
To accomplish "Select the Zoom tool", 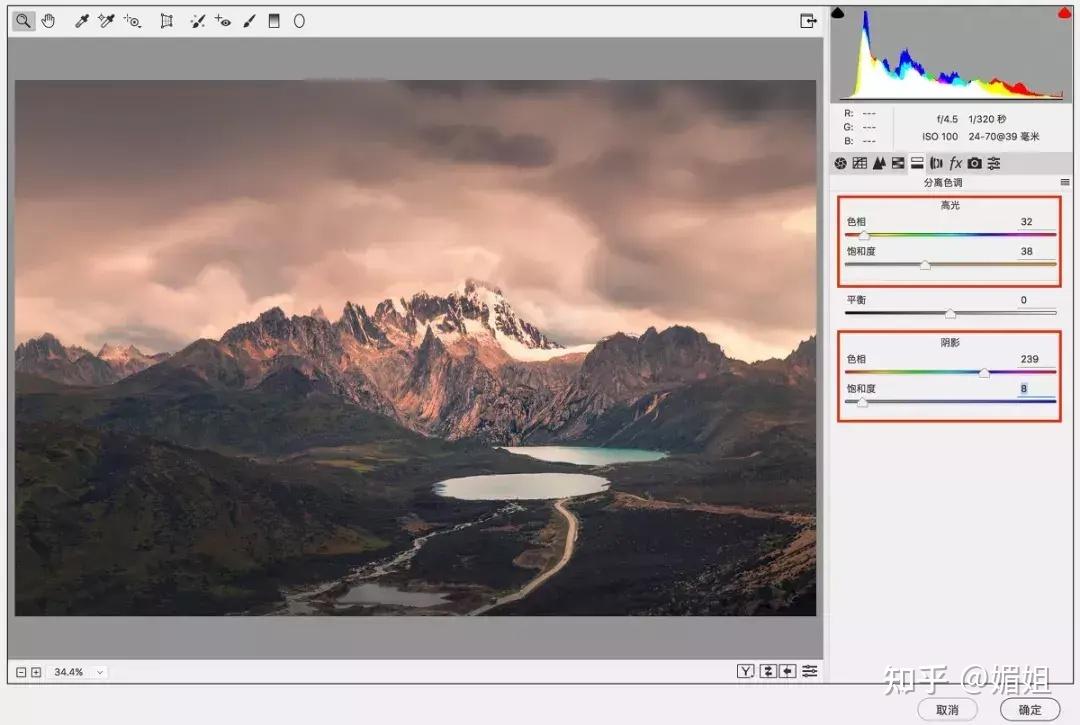I will tap(23, 21).
